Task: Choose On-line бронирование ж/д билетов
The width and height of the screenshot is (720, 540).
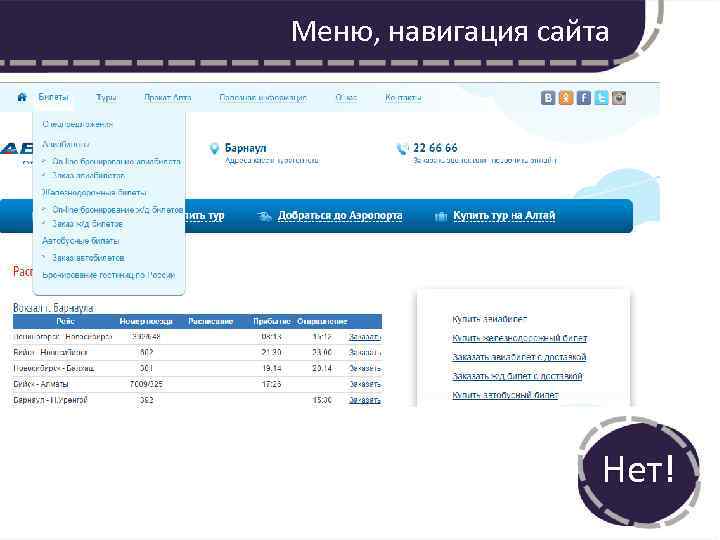Action: coord(118,210)
